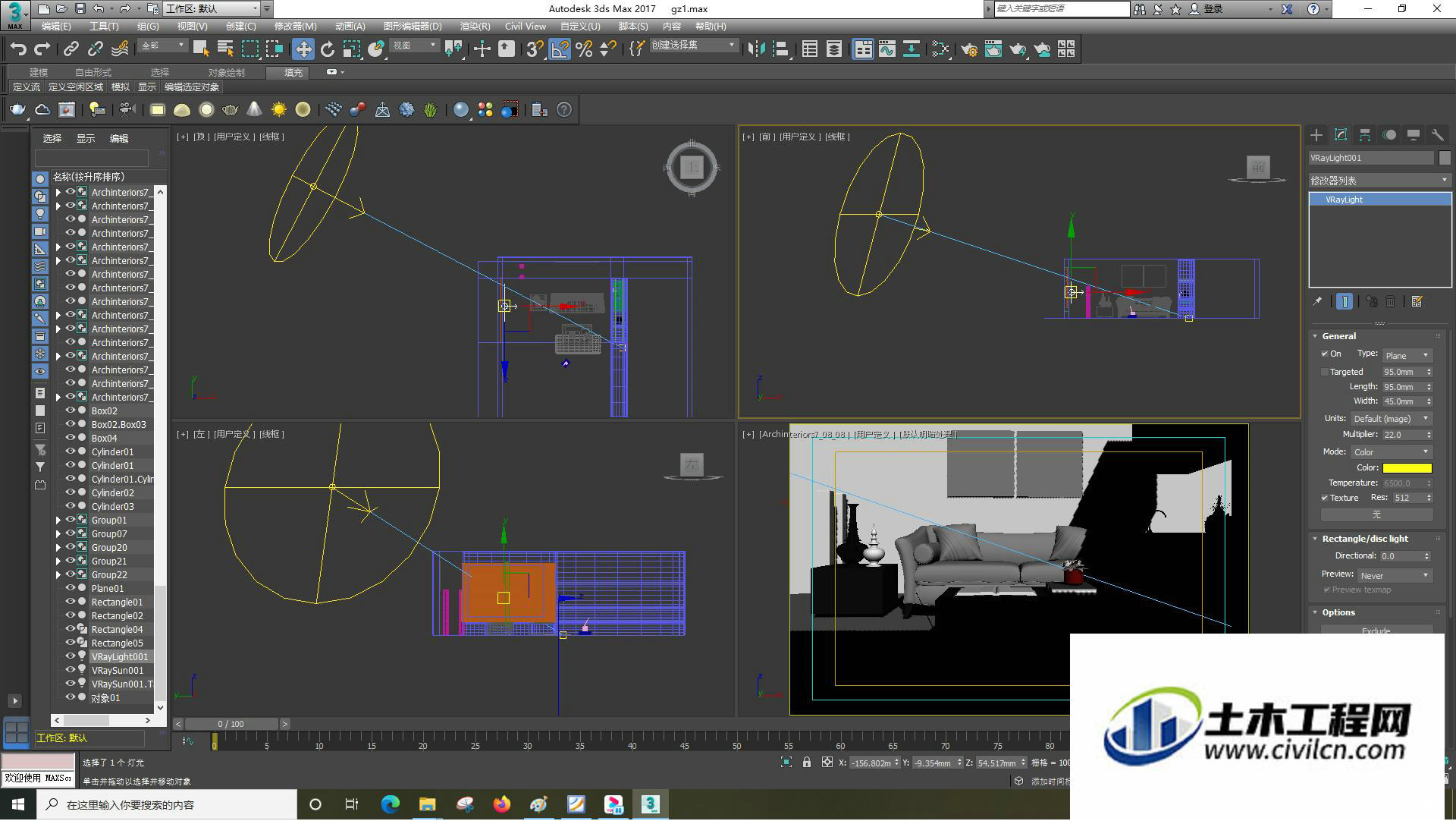Click the pin stack icon

pos(1317,302)
